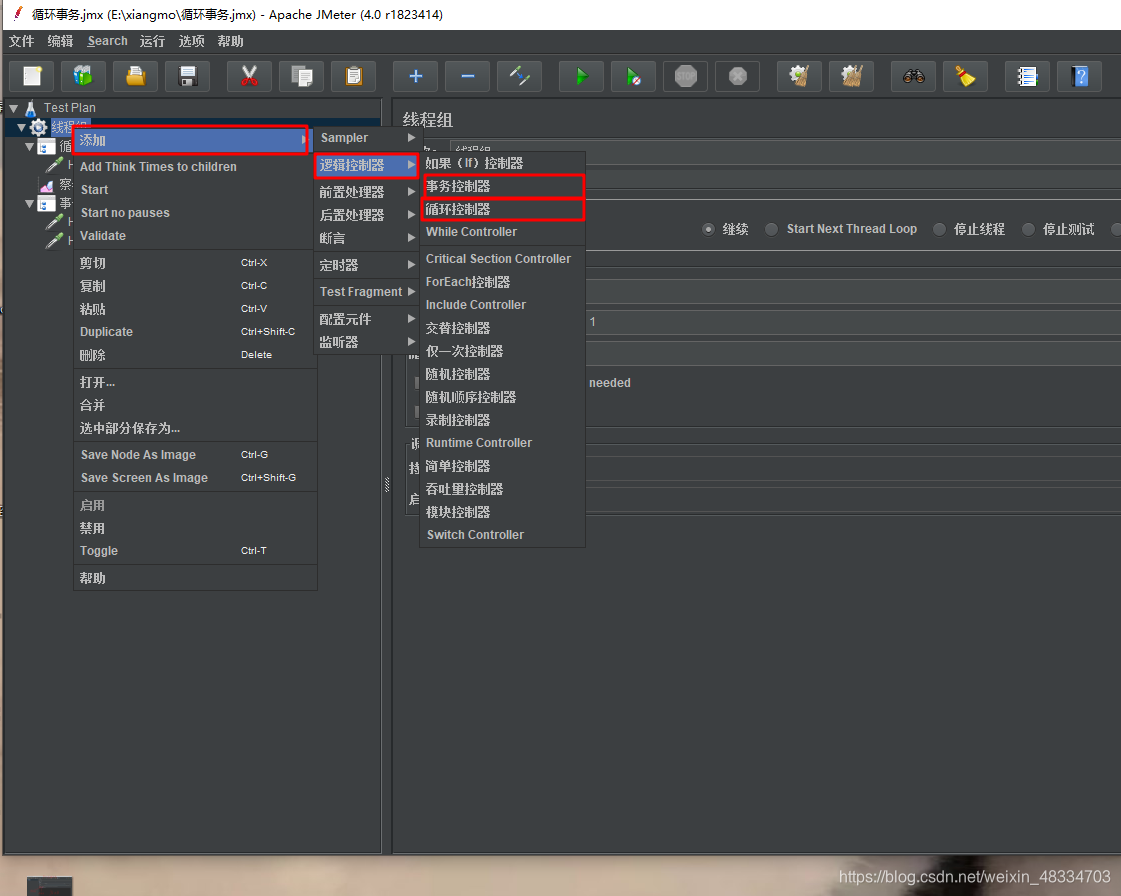Image resolution: width=1121 pixels, height=896 pixels.
Task: Collapse the 线程组 tree node arrow
Action: 21,128
